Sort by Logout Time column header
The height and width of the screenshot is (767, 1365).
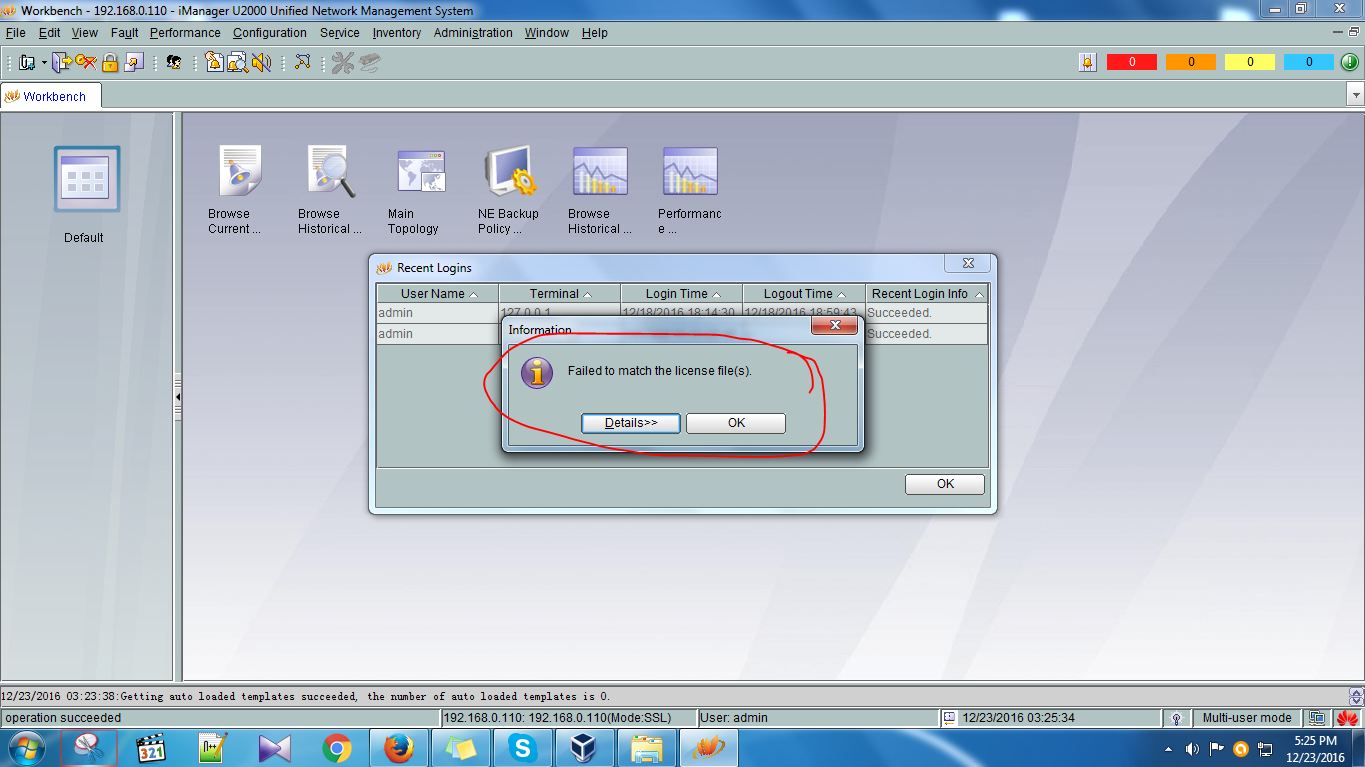(x=803, y=294)
